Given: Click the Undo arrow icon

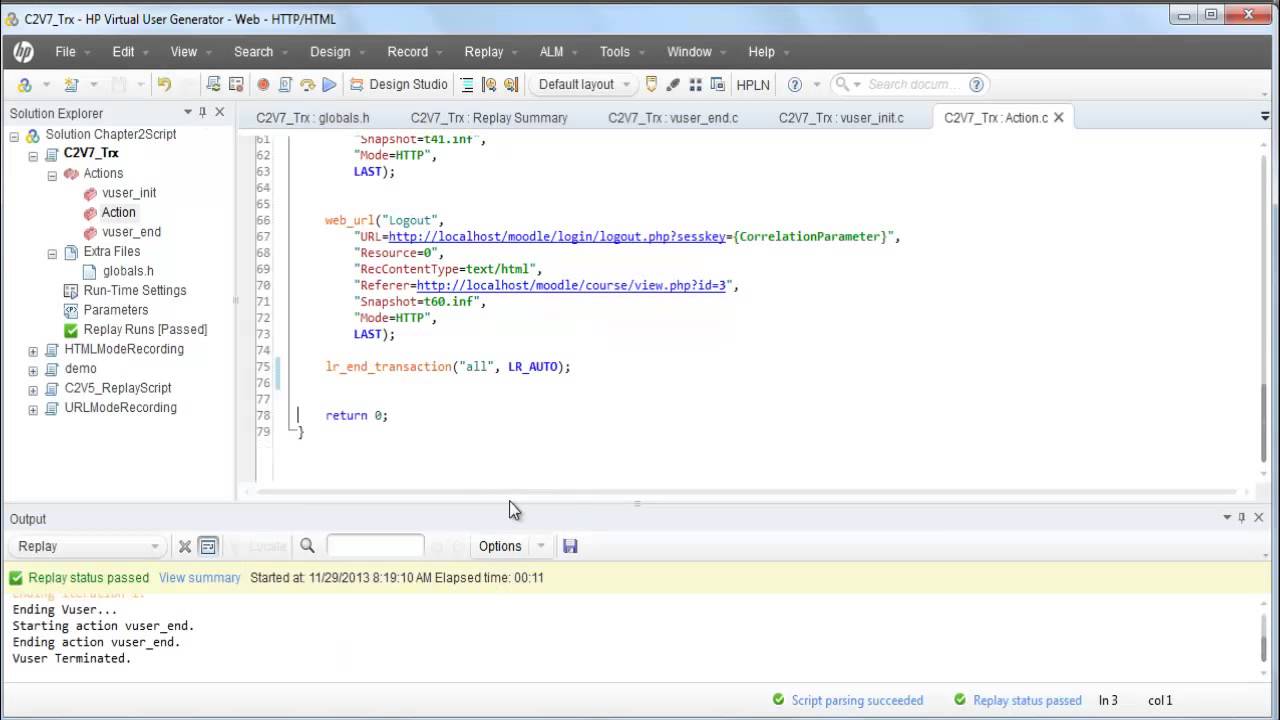Looking at the screenshot, I should coord(164,84).
